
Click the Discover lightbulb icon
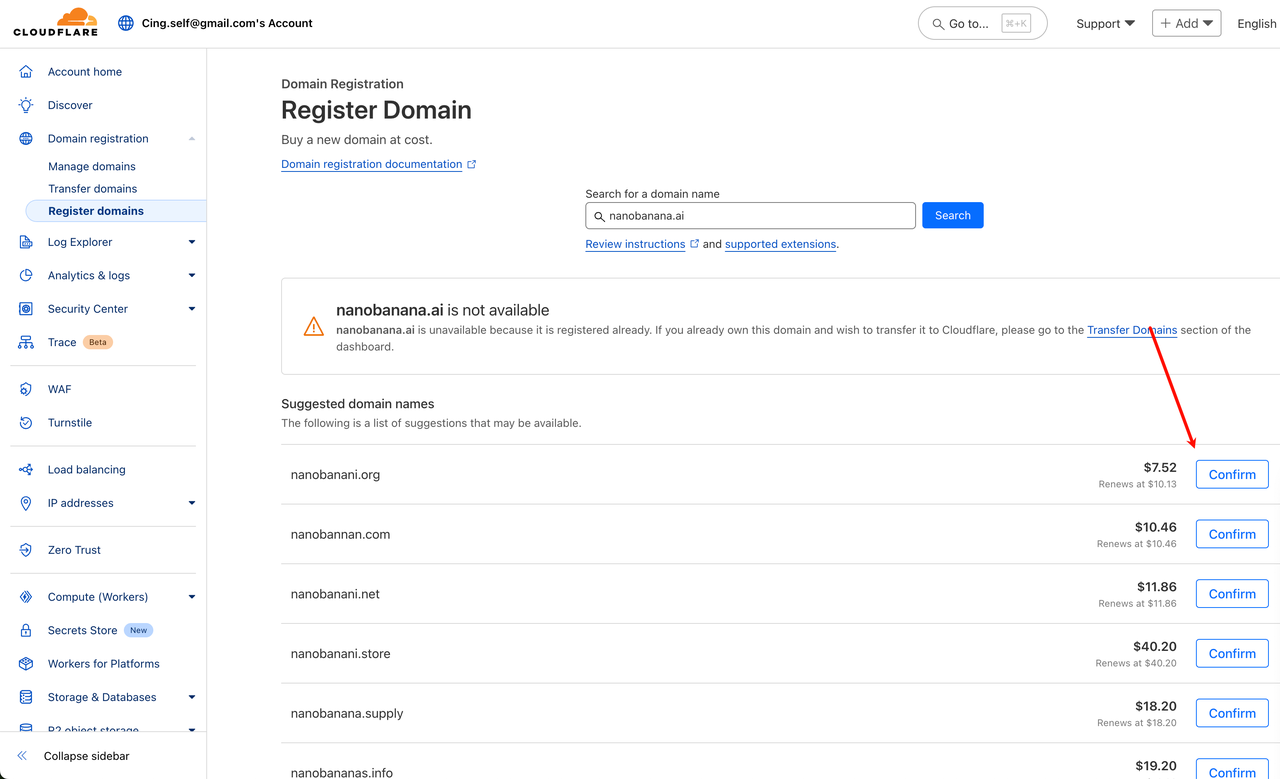point(26,105)
